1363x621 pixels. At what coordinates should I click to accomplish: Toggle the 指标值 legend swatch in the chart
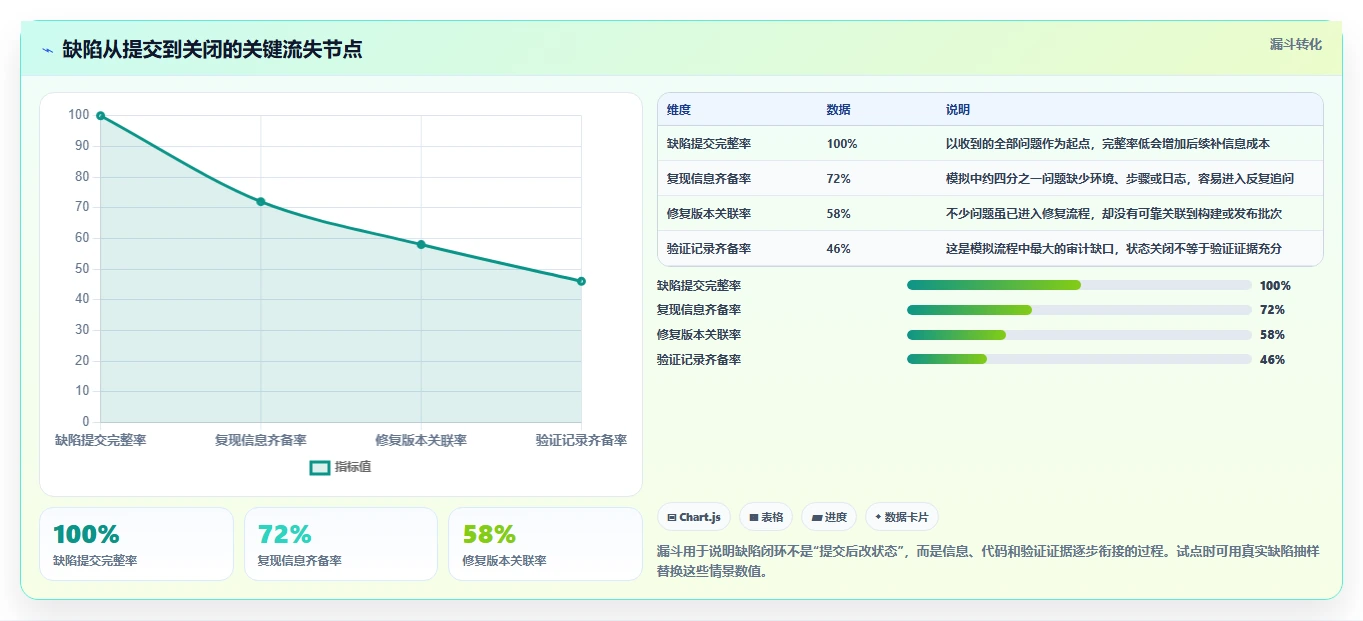(x=320, y=467)
